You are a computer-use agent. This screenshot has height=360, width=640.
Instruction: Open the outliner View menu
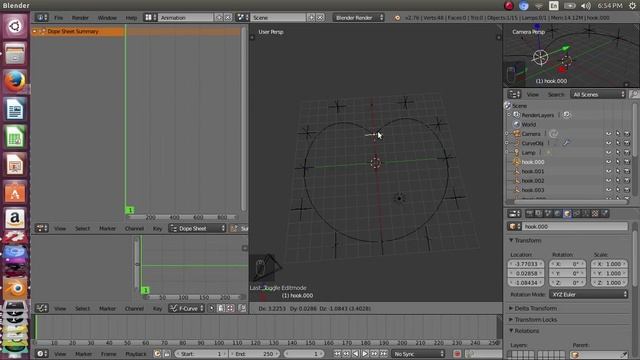[533, 95]
